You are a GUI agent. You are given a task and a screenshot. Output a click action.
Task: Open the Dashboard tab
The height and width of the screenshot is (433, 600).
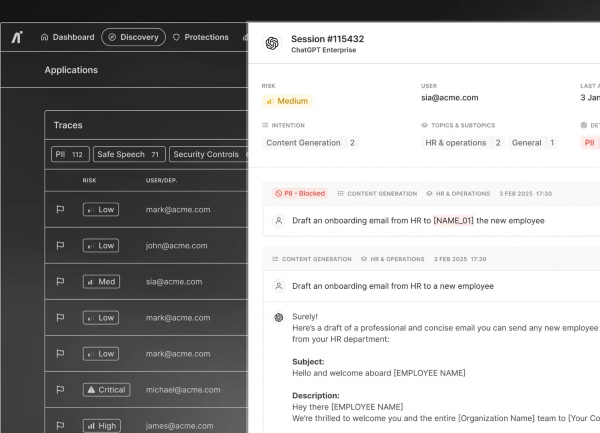67,37
